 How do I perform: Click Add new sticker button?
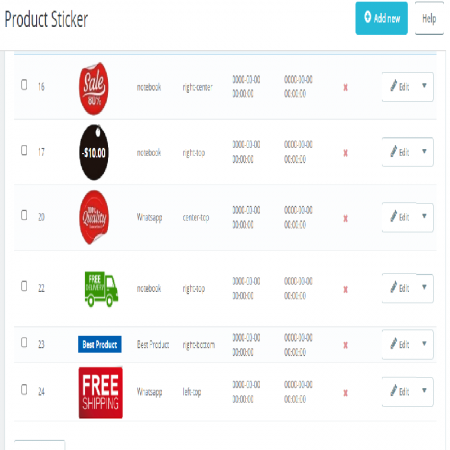point(381,18)
